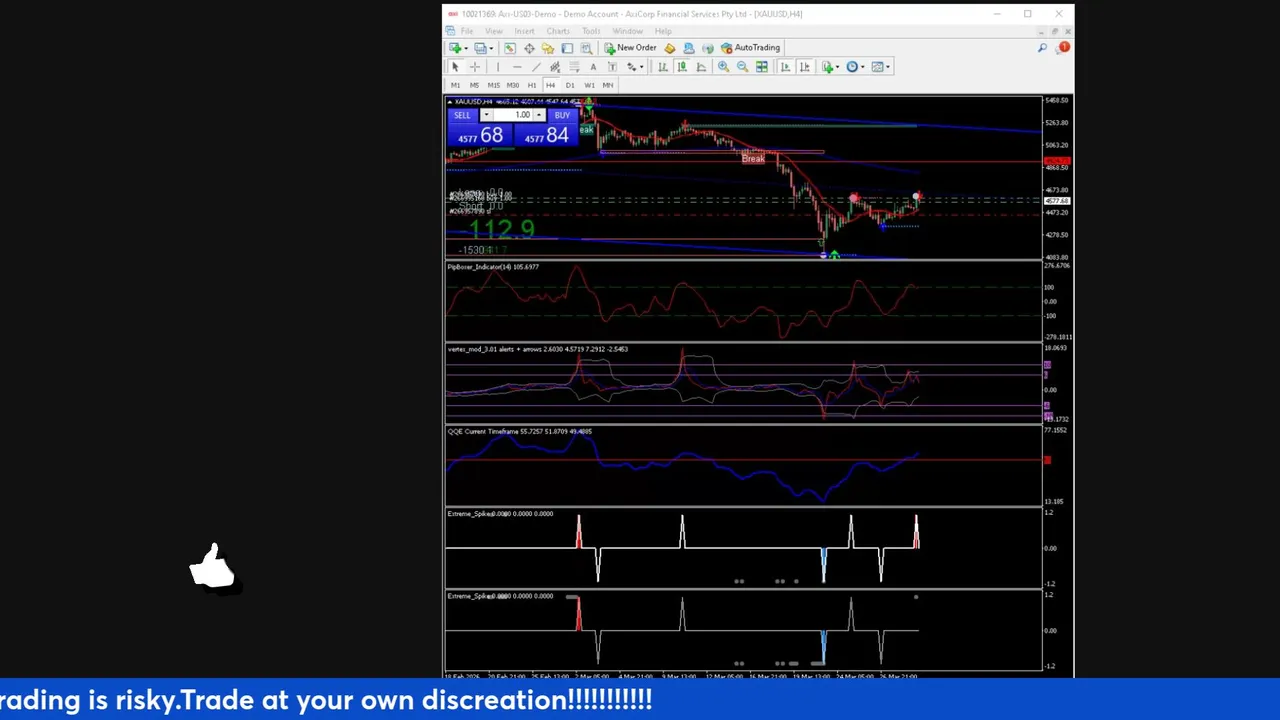
Task: Open the Charts menu
Action: click(558, 31)
